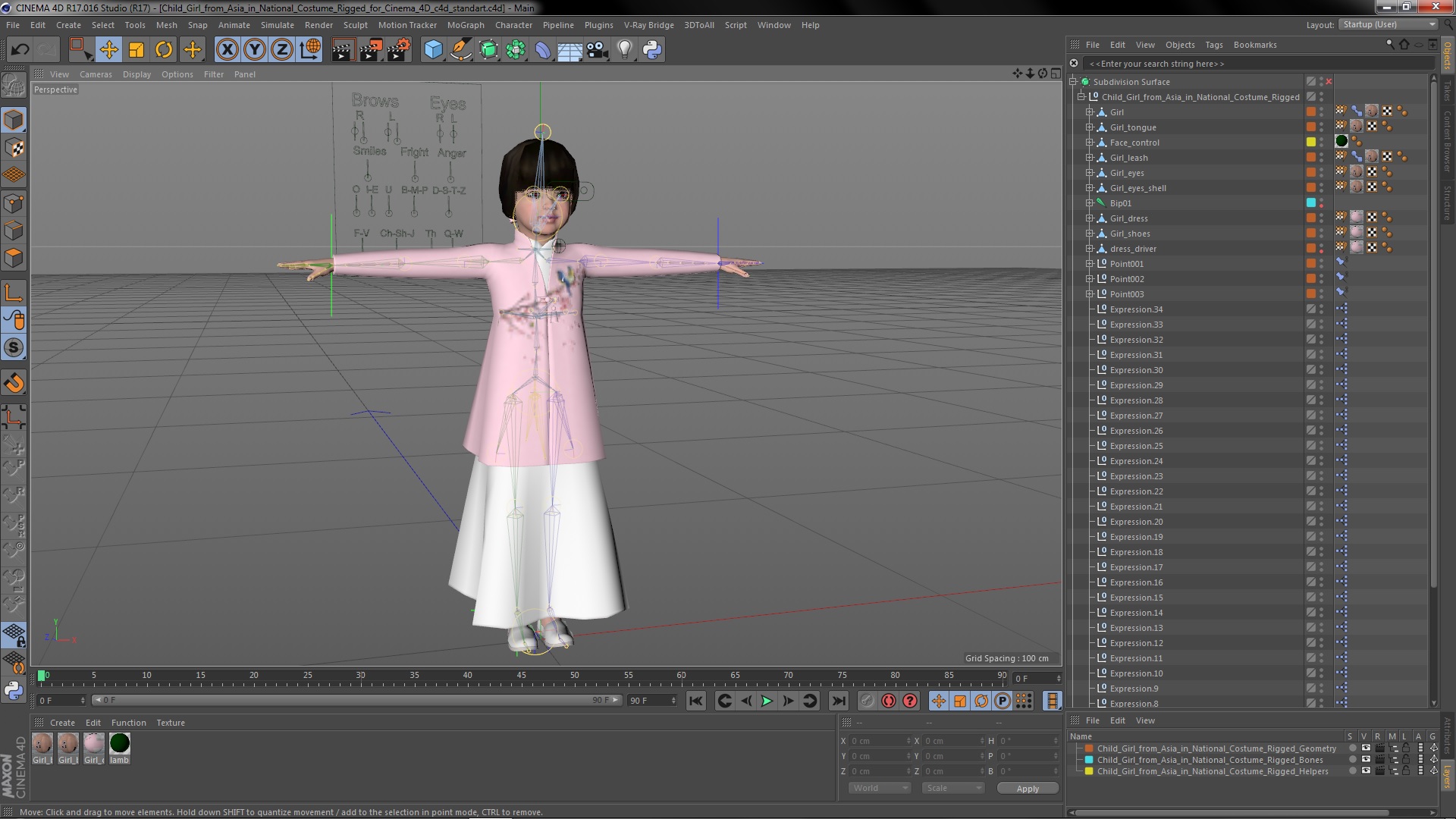The width and height of the screenshot is (1456, 819).
Task: Add a Light object
Action: pos(625,50)
